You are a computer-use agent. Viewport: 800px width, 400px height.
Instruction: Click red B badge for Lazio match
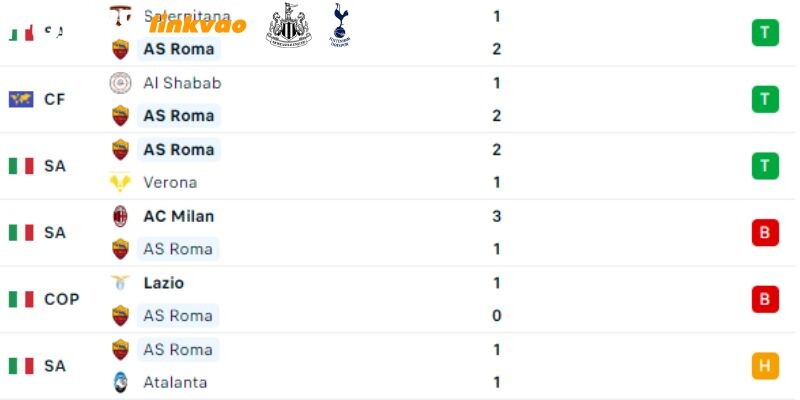(x=765, y=299)
